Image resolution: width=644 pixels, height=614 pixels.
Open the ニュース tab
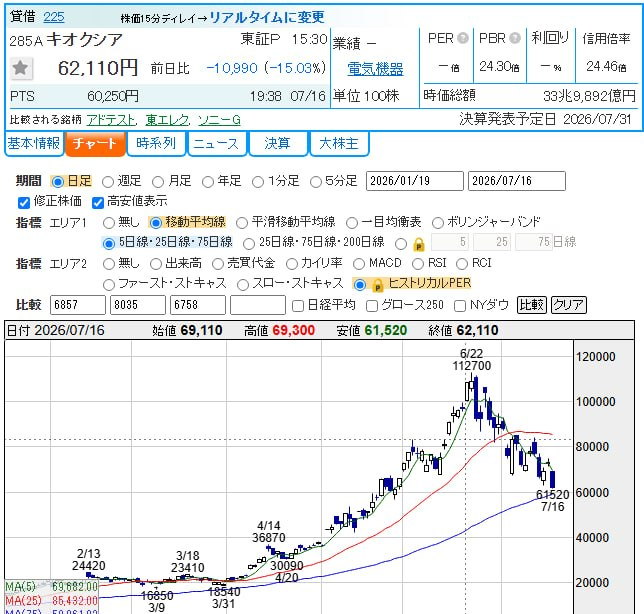(216, 143)
